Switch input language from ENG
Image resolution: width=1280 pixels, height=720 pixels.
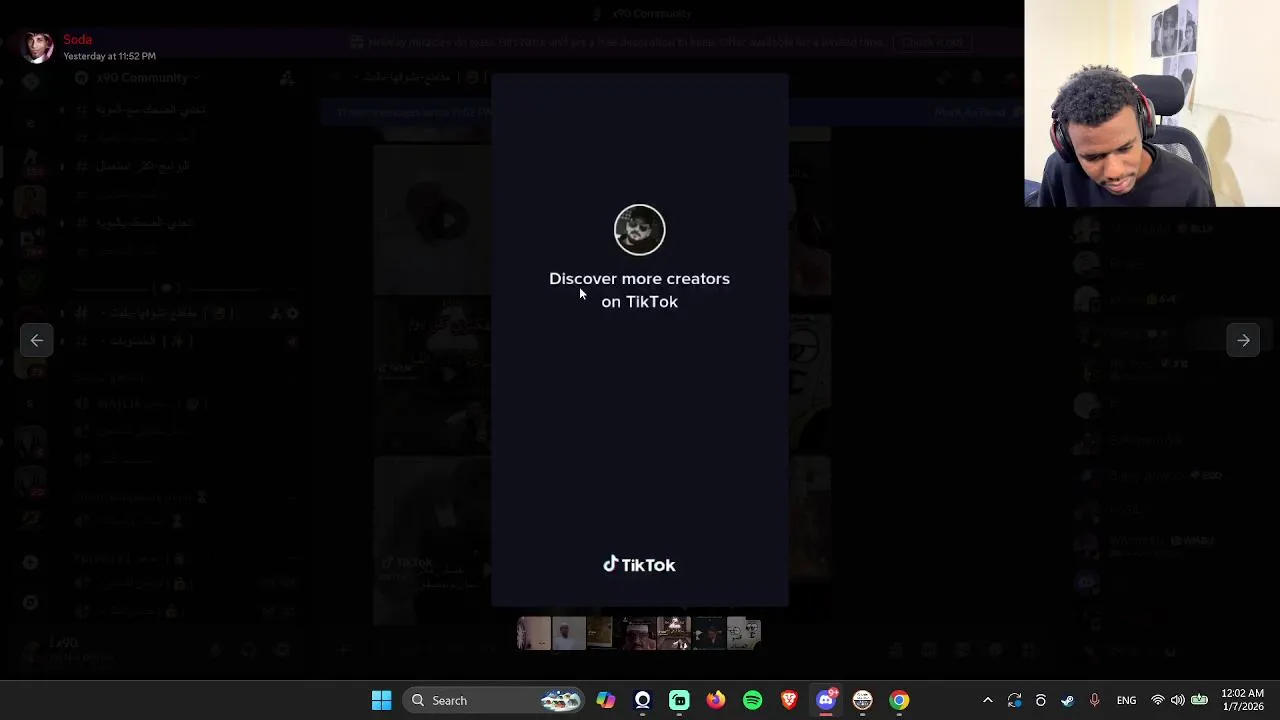click(x=1126, y=700)
